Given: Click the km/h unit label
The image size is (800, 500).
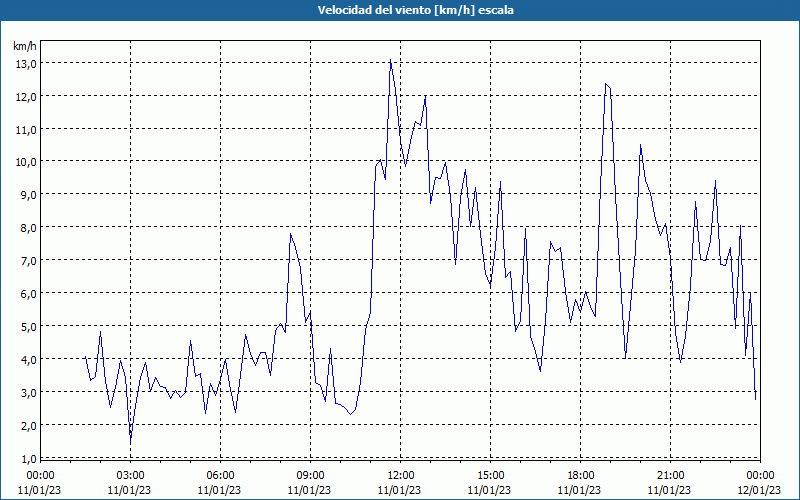Looking at the screenshot, I should [x=25, y=46].
